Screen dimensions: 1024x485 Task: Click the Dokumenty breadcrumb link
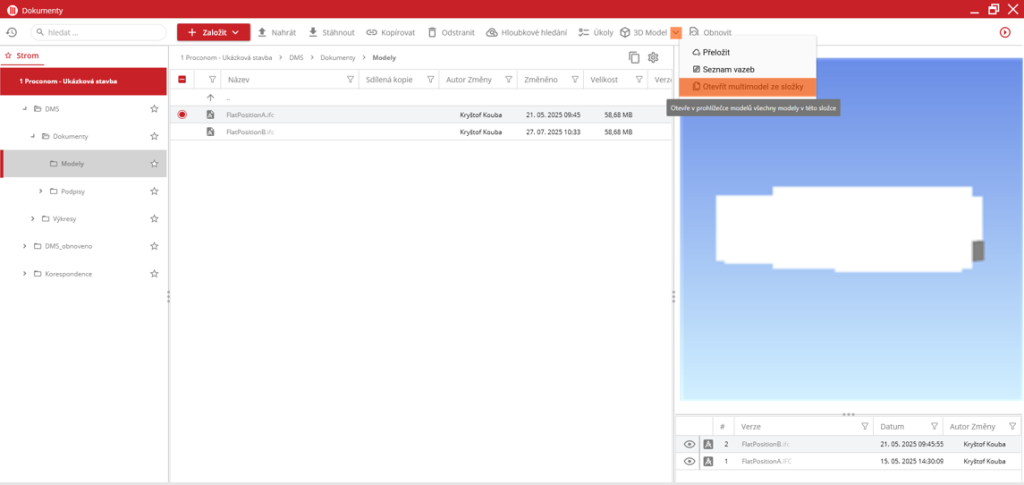pos(339,60)
